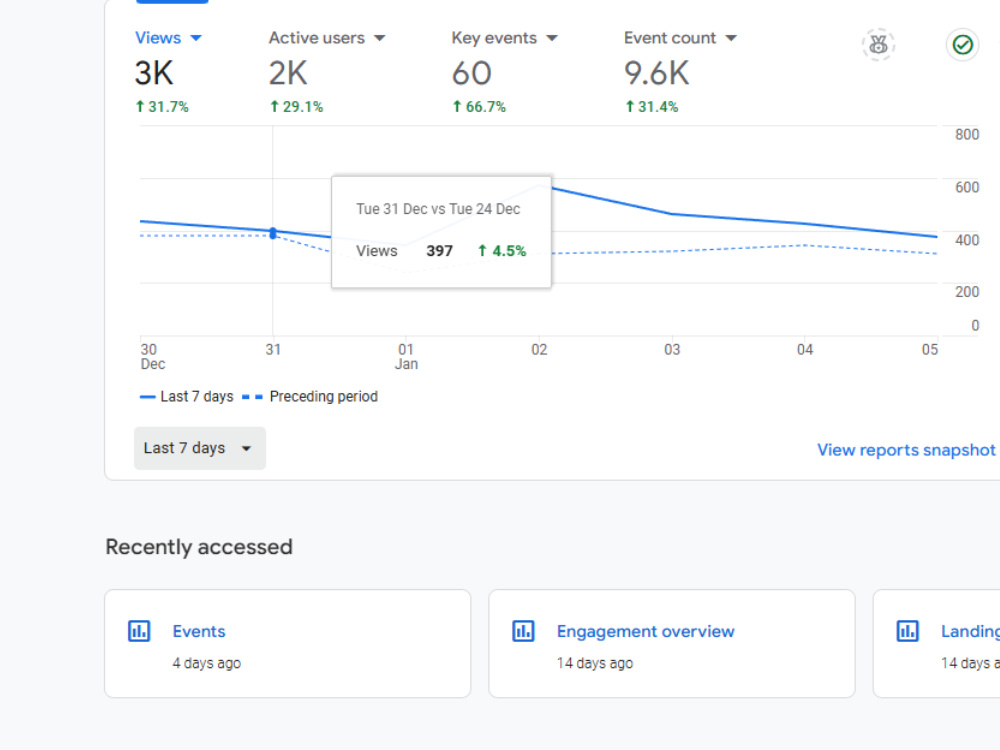This screenshot has height=750, width=1000.
Task: Click the 01 Jan axis label
Action: (x=406, y=357)
